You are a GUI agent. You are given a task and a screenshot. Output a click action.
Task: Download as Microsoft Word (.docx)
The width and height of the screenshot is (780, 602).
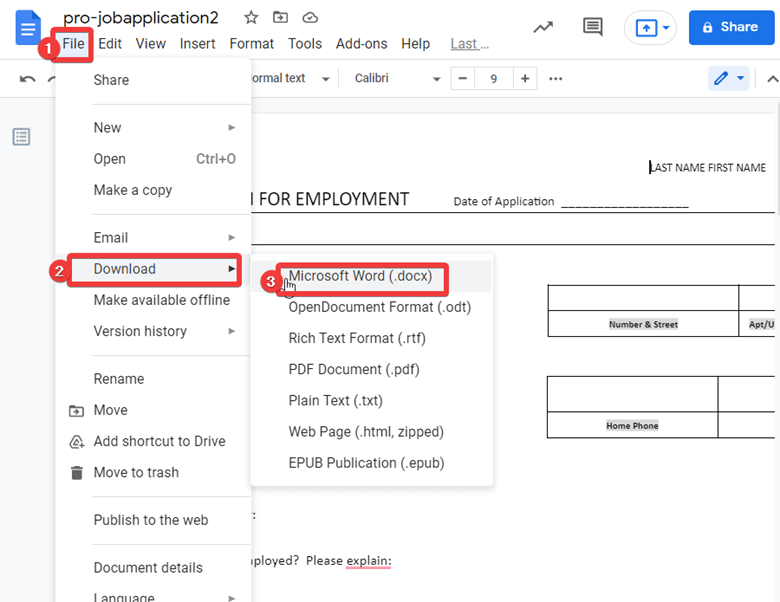point(372,276)
